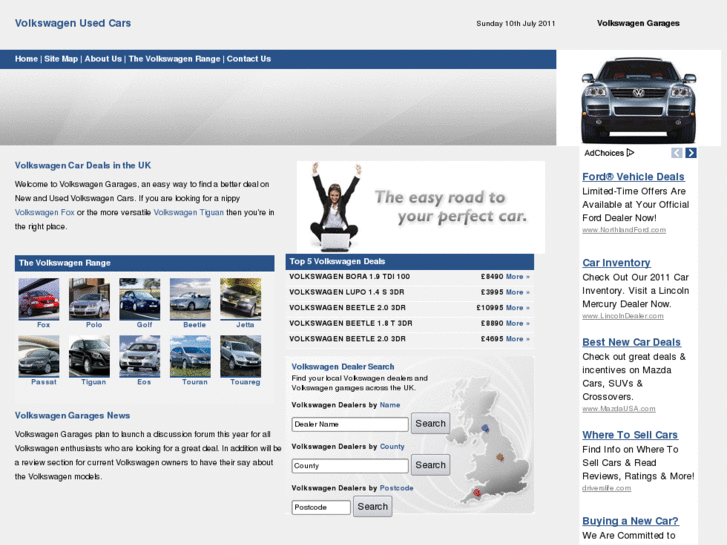Click the easy road banner image
The image size is (727, 545).
pos(421,207)
